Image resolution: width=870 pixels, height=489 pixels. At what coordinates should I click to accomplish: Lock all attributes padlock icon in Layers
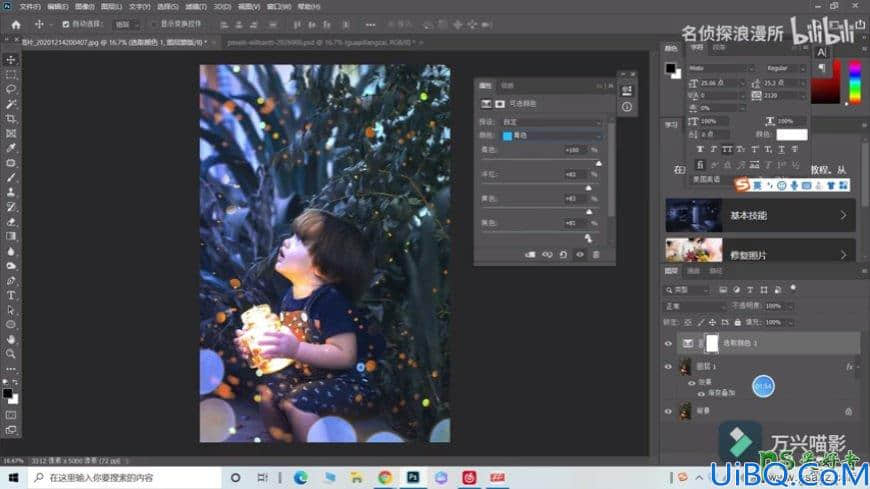[x=737, y=322]
